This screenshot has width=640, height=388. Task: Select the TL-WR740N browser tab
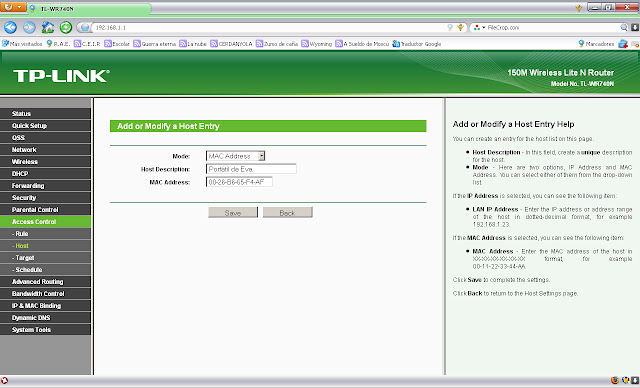coord(90,9)
